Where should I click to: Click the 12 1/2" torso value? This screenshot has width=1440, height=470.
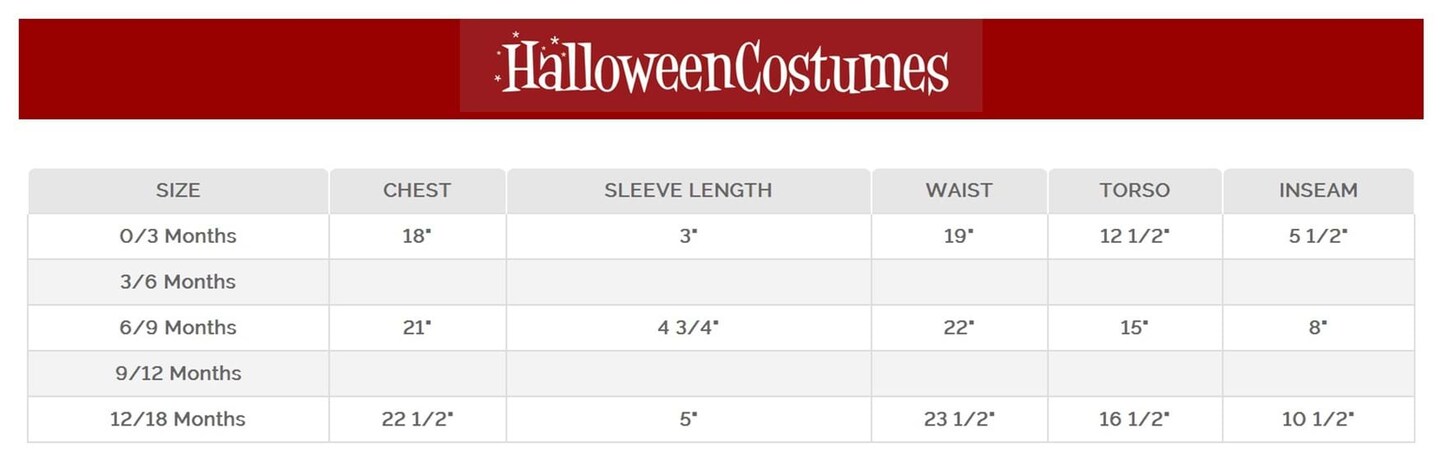tap(1134, 236)
